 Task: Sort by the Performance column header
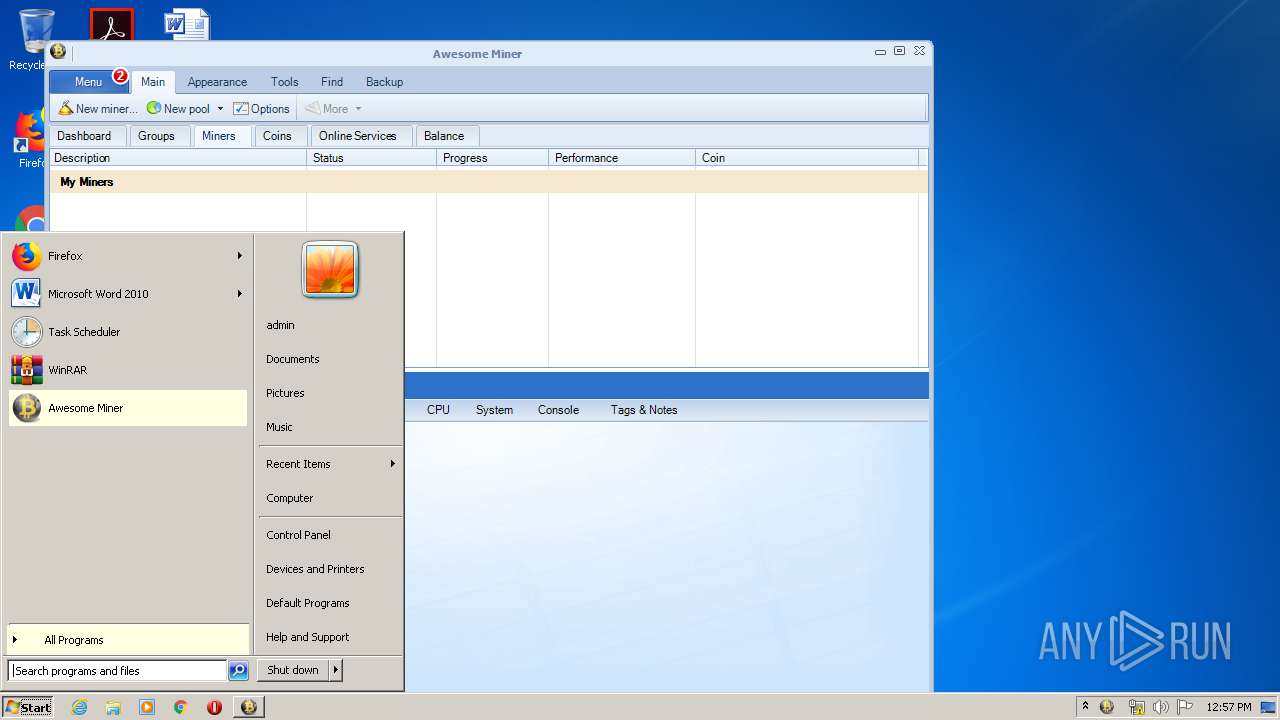(621, 158)
